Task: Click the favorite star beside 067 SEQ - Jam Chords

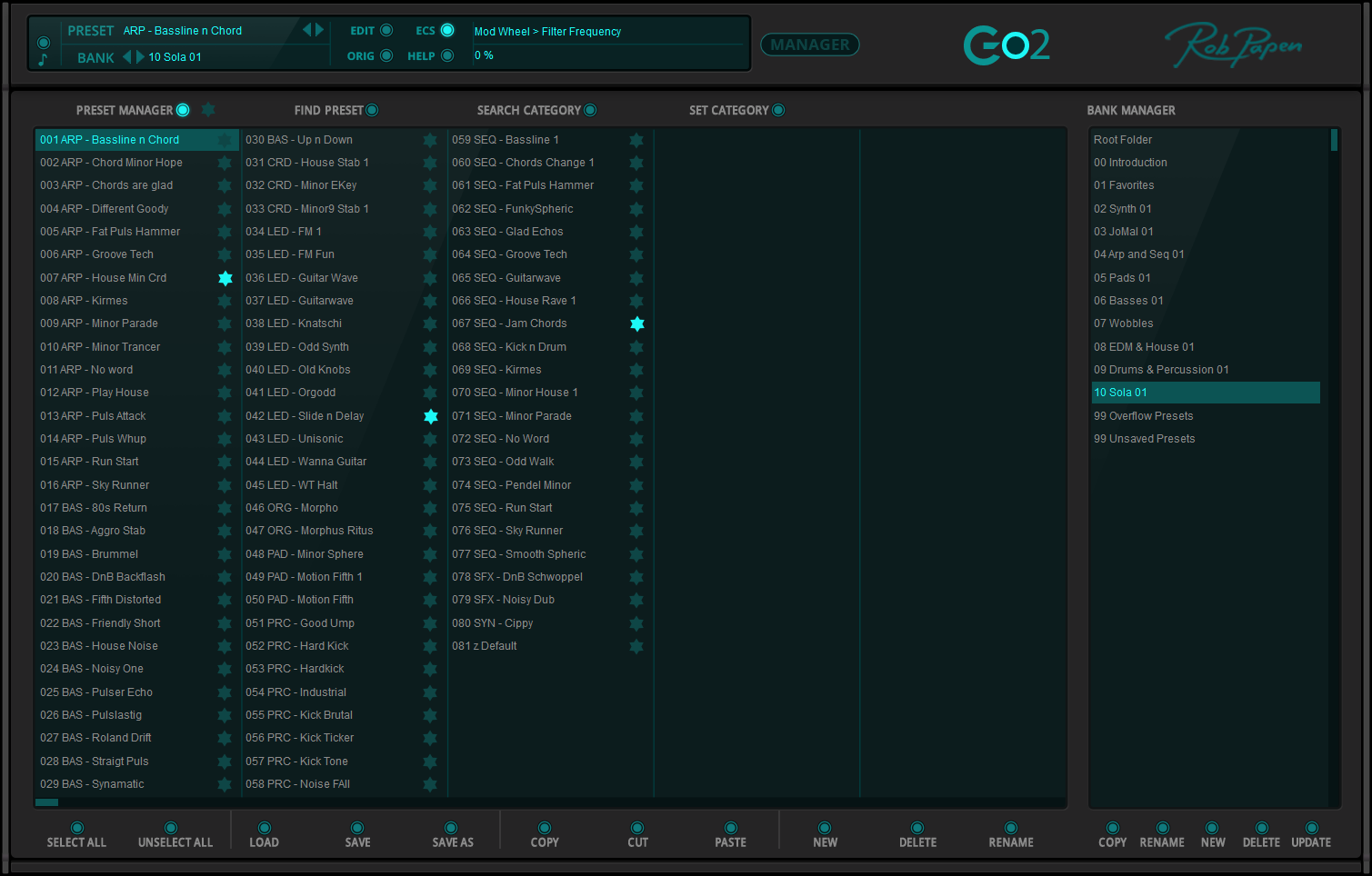Action: coord(636,324)
